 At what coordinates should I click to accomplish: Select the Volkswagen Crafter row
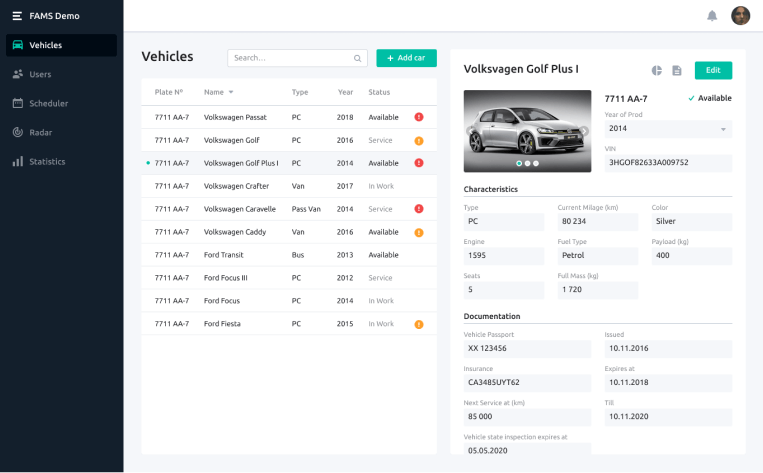pos(289,186)
